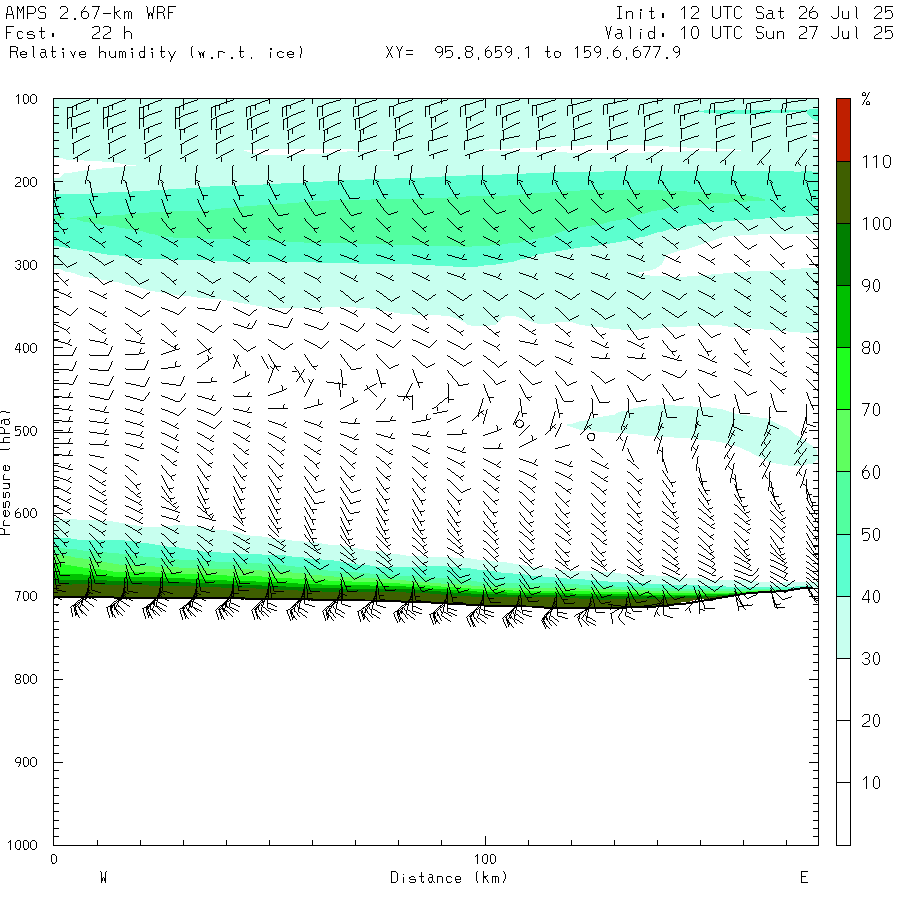Click the 'Relative humidity (w.r.t. ice)' label

tap(156, 53)
